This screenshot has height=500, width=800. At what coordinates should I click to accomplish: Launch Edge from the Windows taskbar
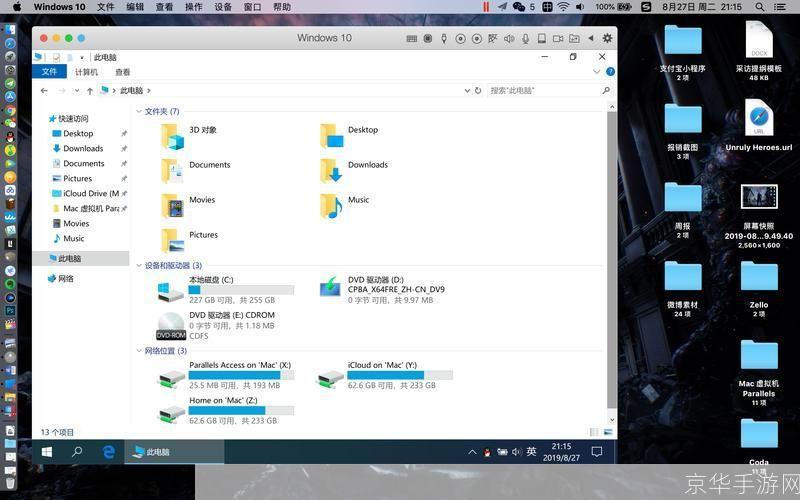coord(108,452)
